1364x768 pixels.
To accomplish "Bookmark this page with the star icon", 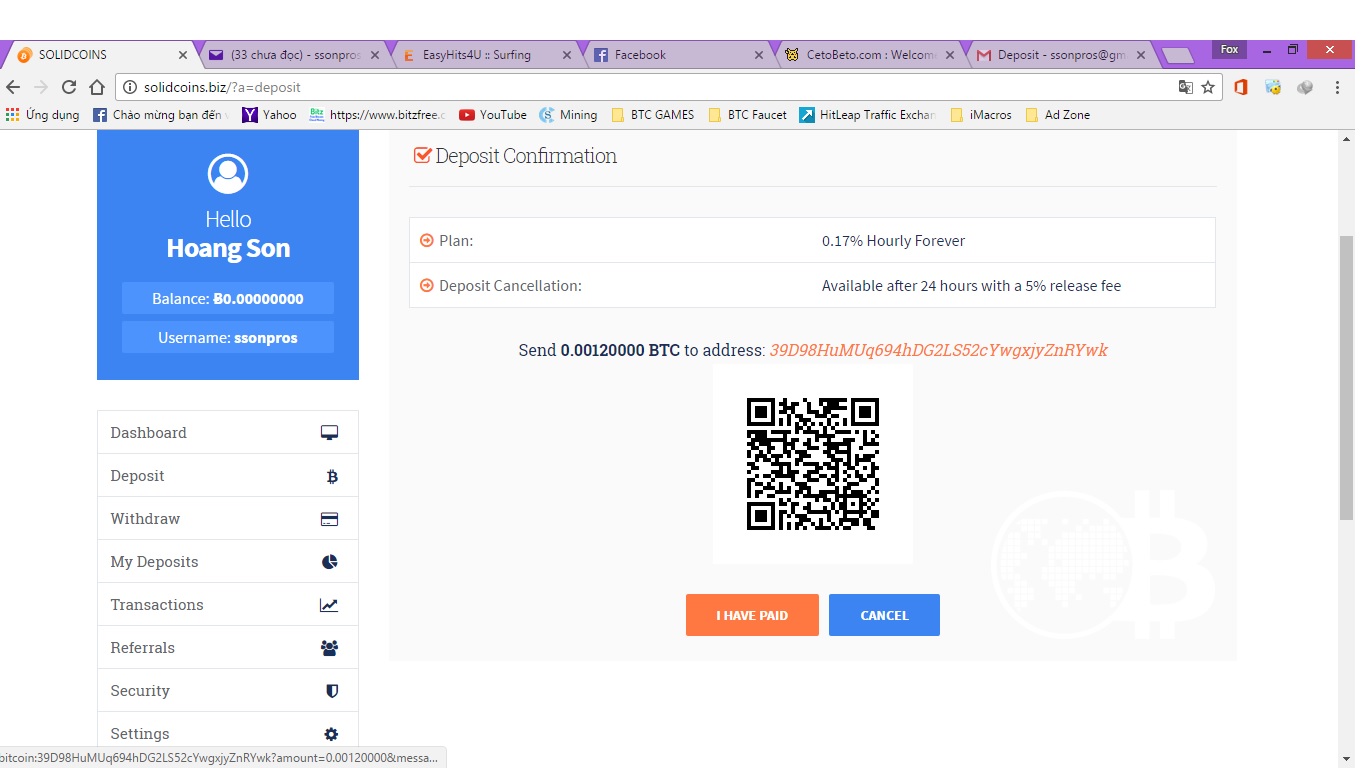I will tap(1208, 87).
